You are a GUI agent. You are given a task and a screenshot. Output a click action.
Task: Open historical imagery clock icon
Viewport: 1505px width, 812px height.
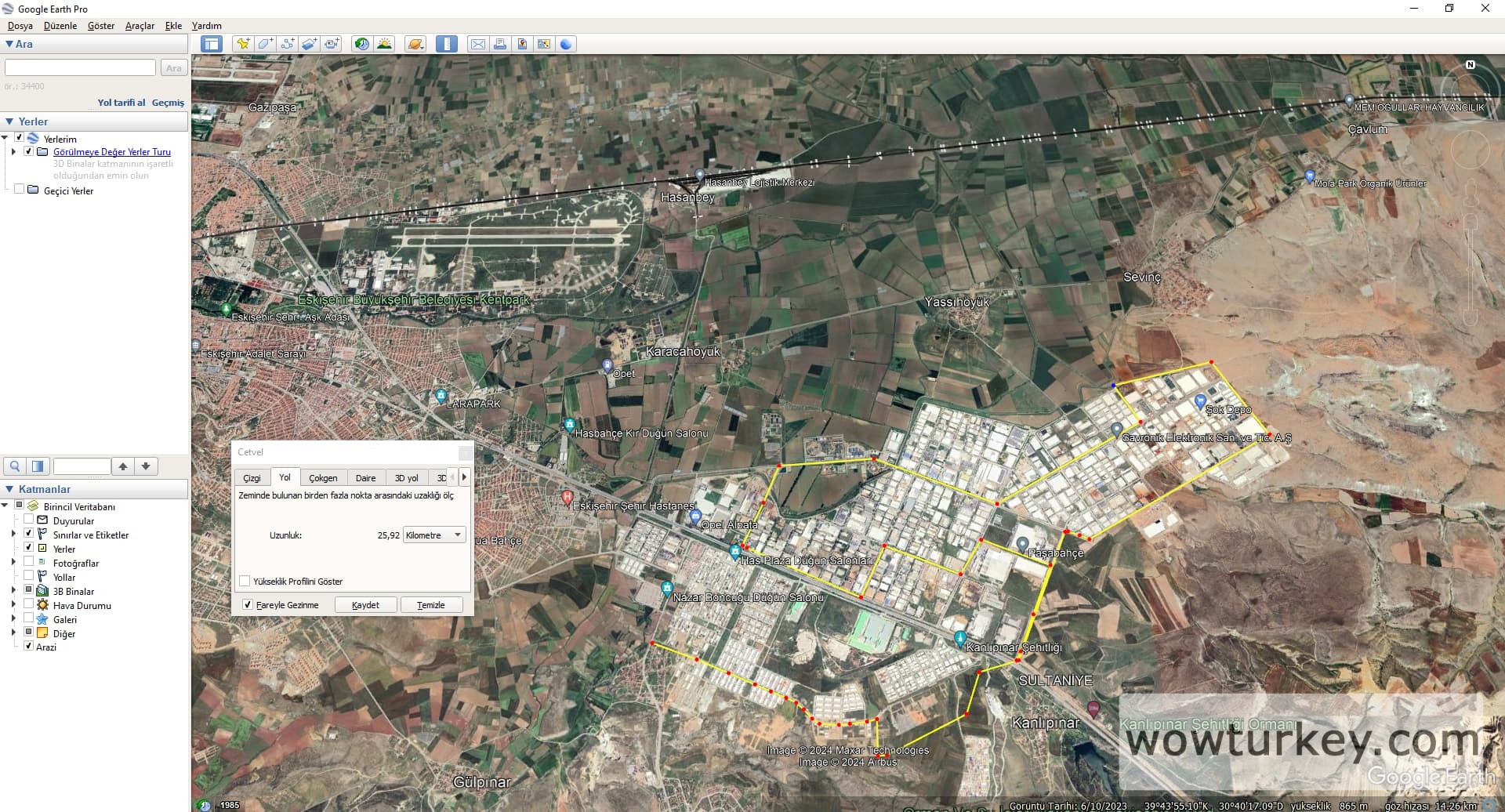(x=361, y=44)
